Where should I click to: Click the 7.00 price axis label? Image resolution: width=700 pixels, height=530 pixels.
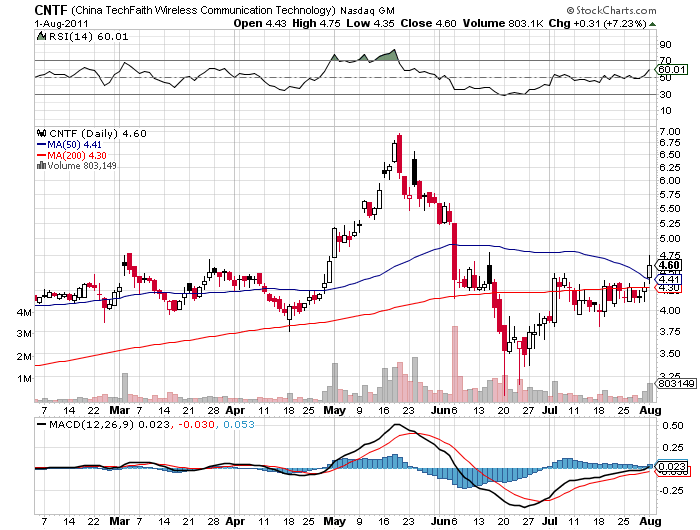(670, 131)
